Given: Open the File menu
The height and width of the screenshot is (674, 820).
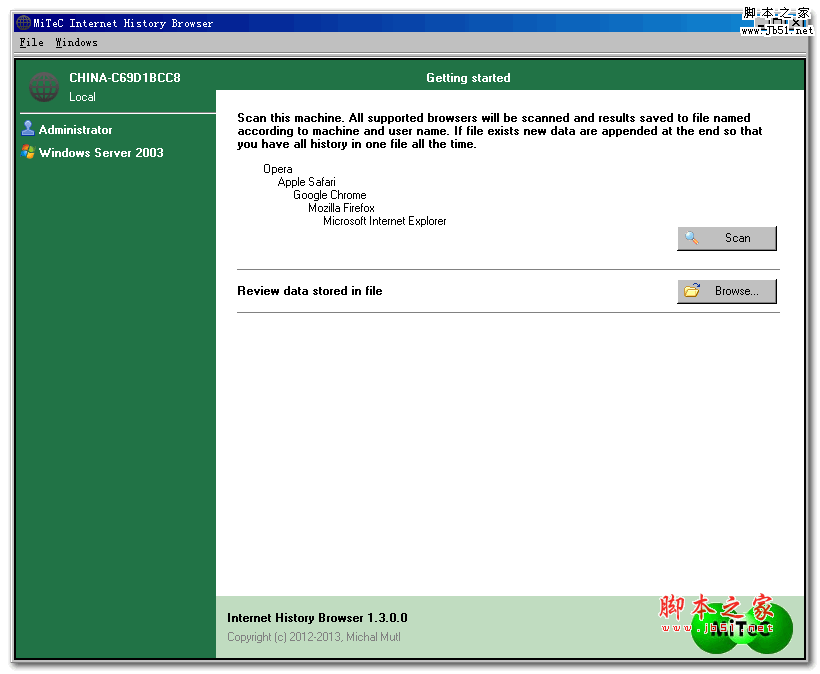Looking at the screenshot, I should (x=31, y=42).
